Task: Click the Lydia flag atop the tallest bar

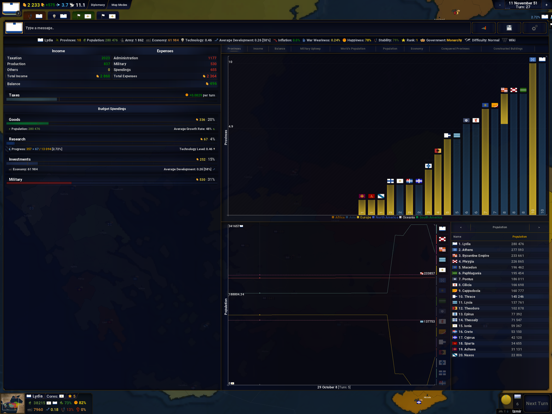Action: click(542, 59)
